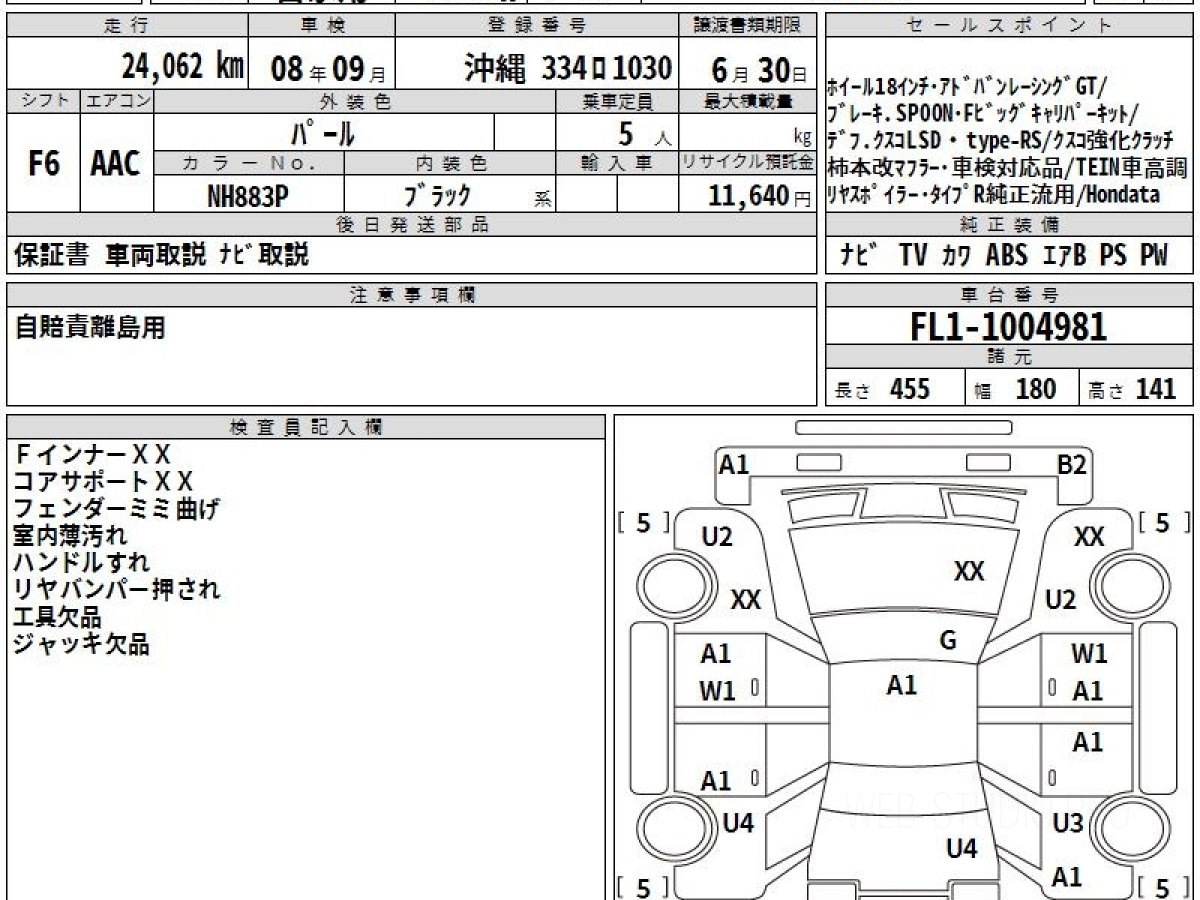This screenshot has height=900, width=1200.
Task: Click the 注意事項欄 header
Action: tap(413, 295)
